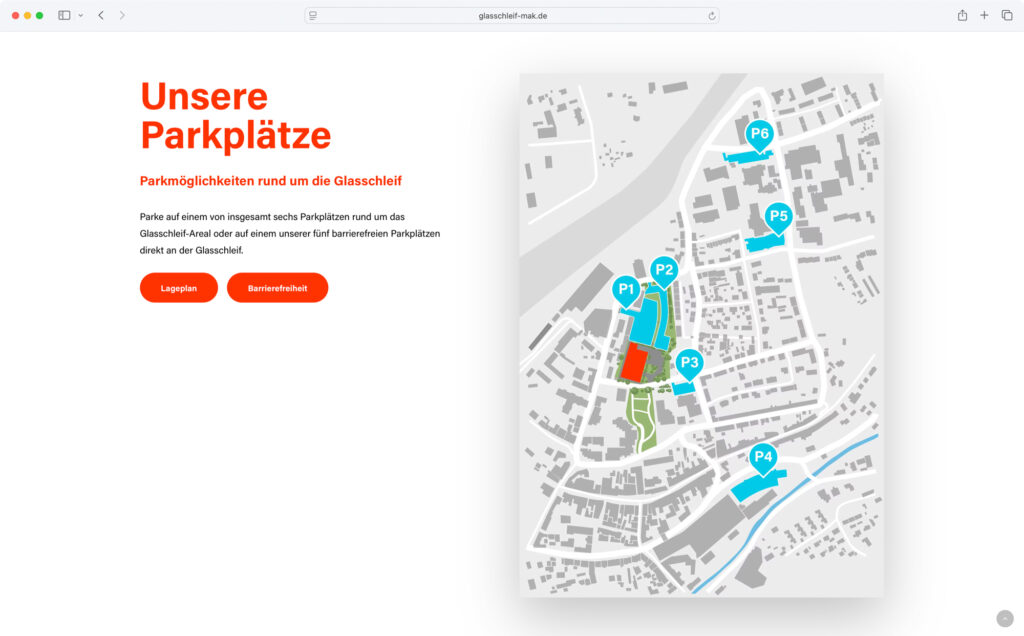Show the tab overview icon
Viewport: 1024px width, 636px height.
(x=1007, y=15)
